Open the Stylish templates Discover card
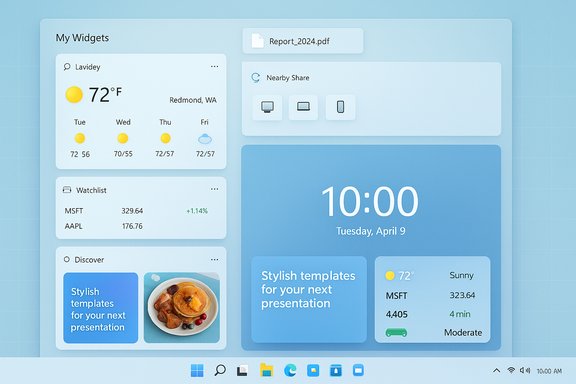This screenshot has height=384, width=576. point(101,308)
